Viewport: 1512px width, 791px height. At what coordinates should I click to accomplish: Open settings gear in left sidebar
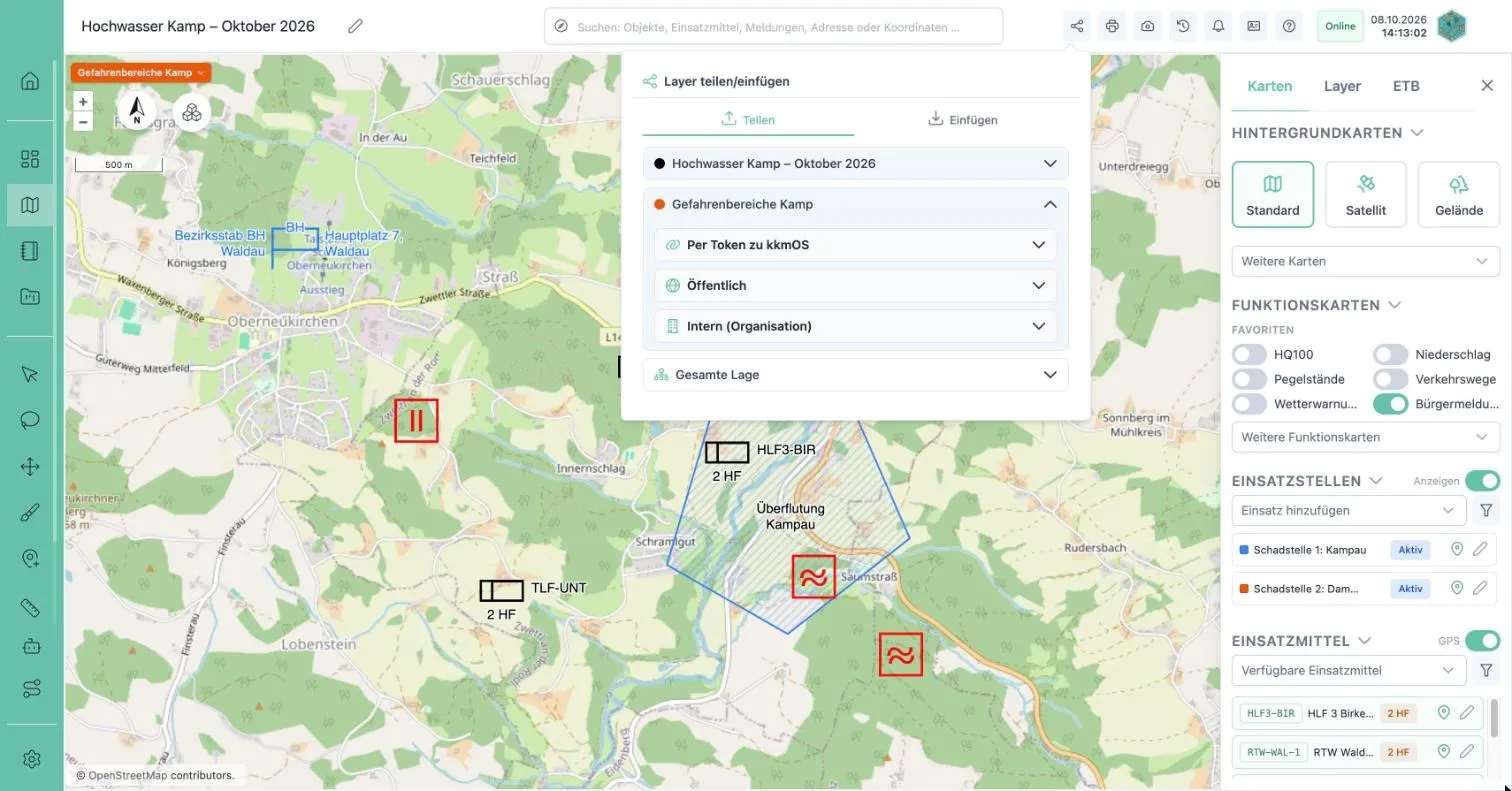[x=30, y=759]
